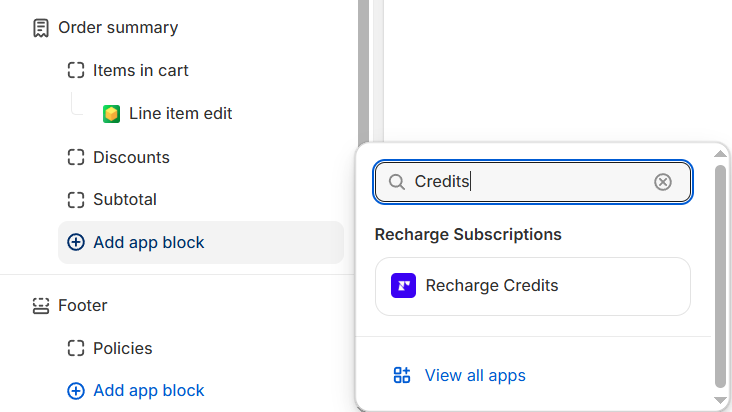The image size is (732, 412).
Task: Select the Recharge Credits app block
Action: click(533, 286)
